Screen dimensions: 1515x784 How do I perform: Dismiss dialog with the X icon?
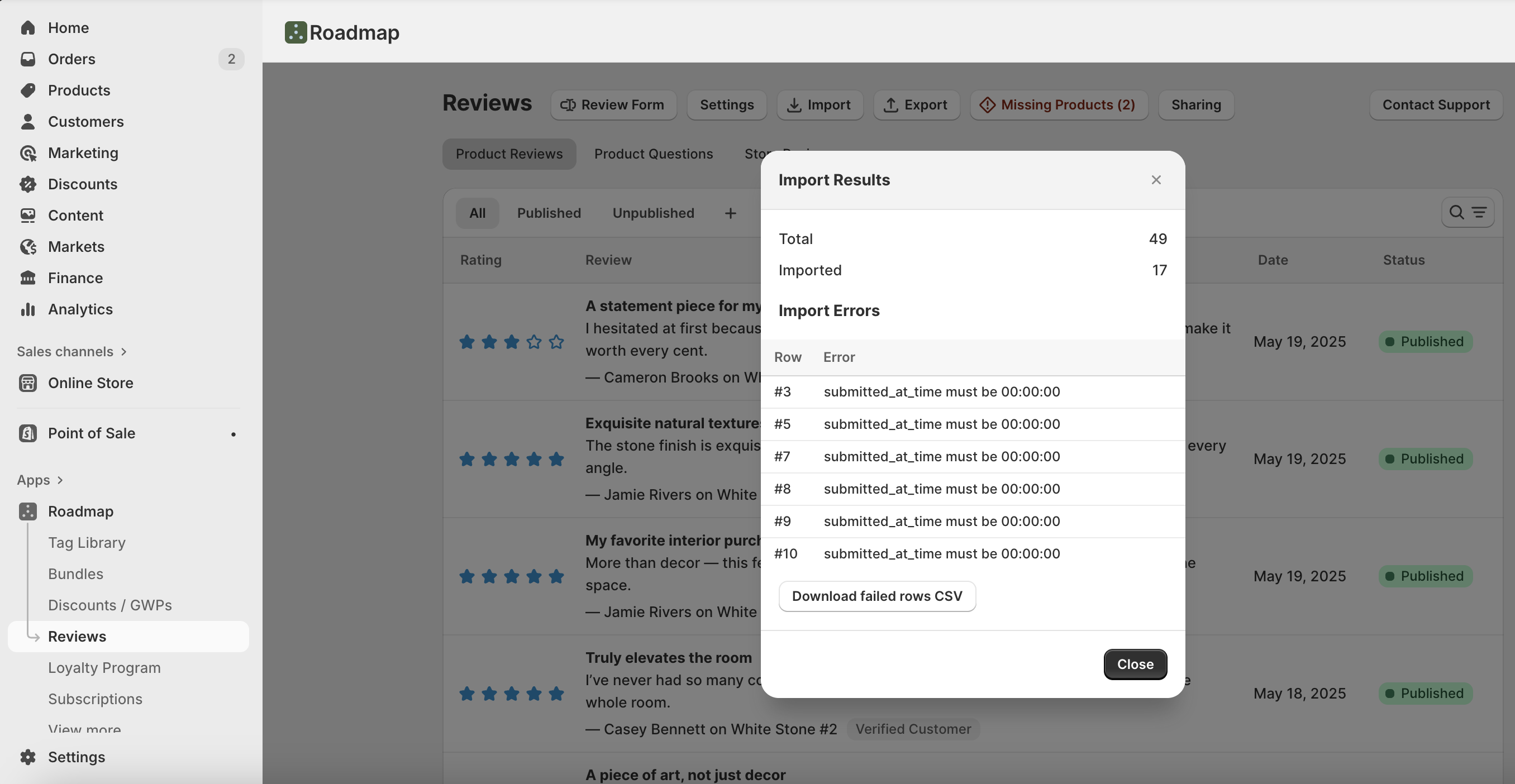point(1156,180)
